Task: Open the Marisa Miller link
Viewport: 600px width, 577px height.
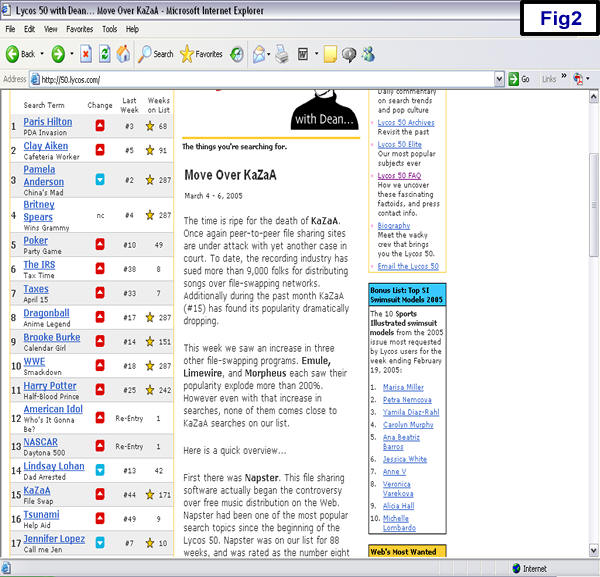Action: 403,387
